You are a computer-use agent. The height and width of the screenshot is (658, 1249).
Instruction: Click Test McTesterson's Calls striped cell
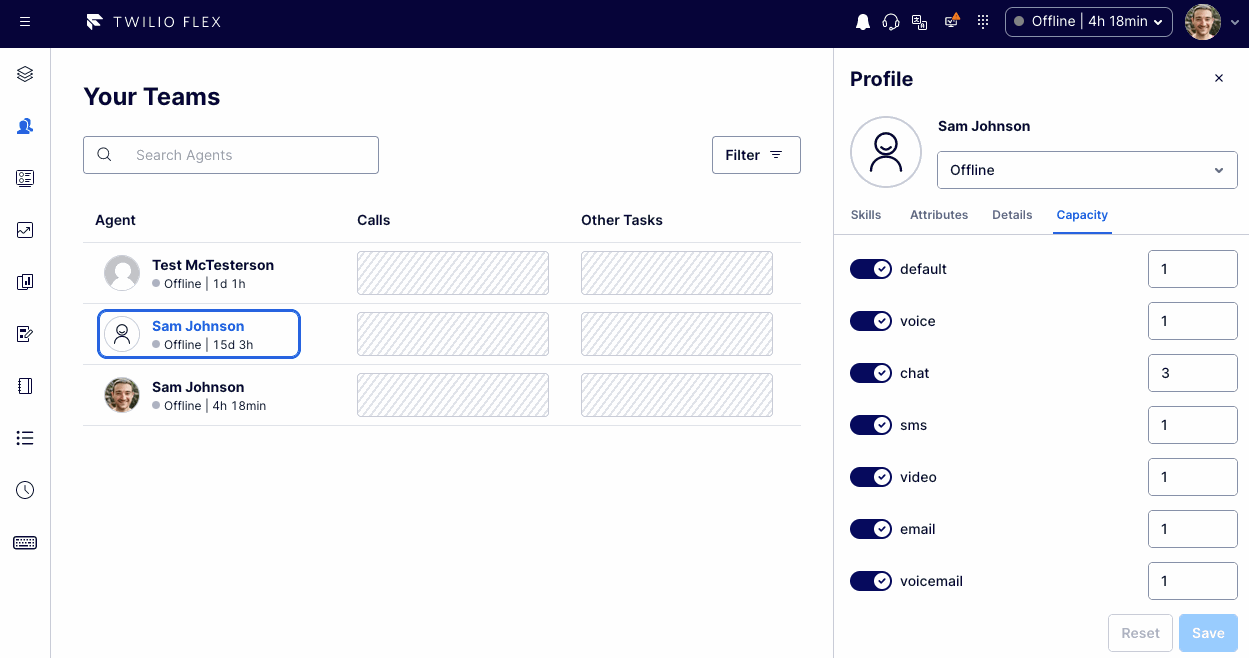point(453,273)
